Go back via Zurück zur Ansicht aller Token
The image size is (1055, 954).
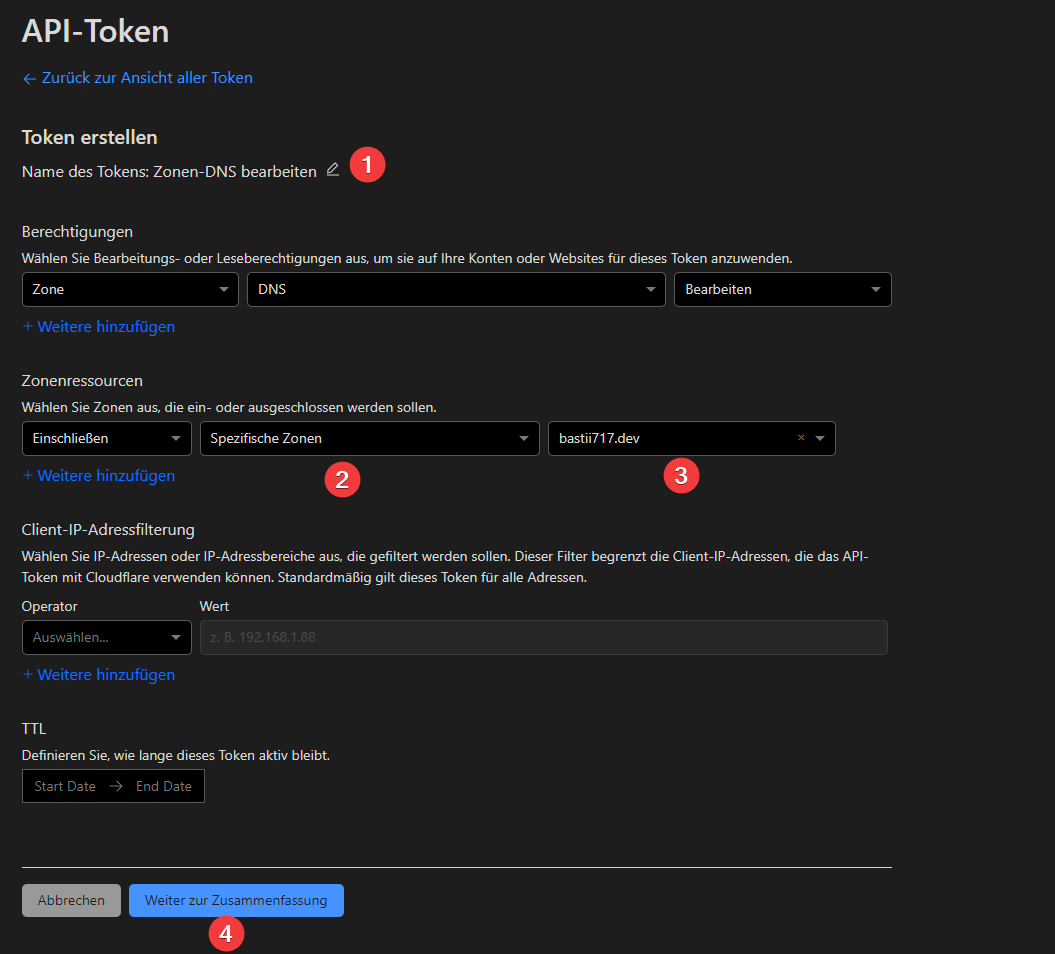coord(137,78)
